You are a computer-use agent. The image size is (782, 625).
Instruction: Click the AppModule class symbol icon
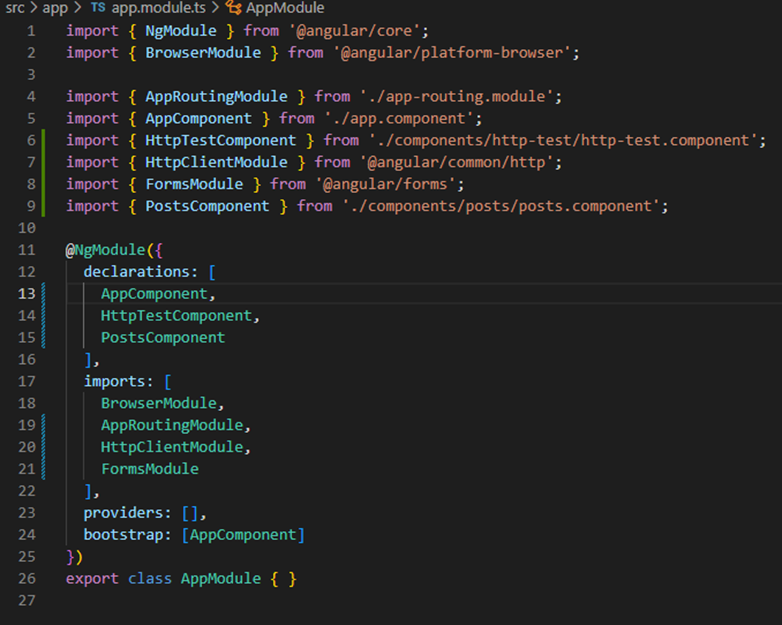234,8
